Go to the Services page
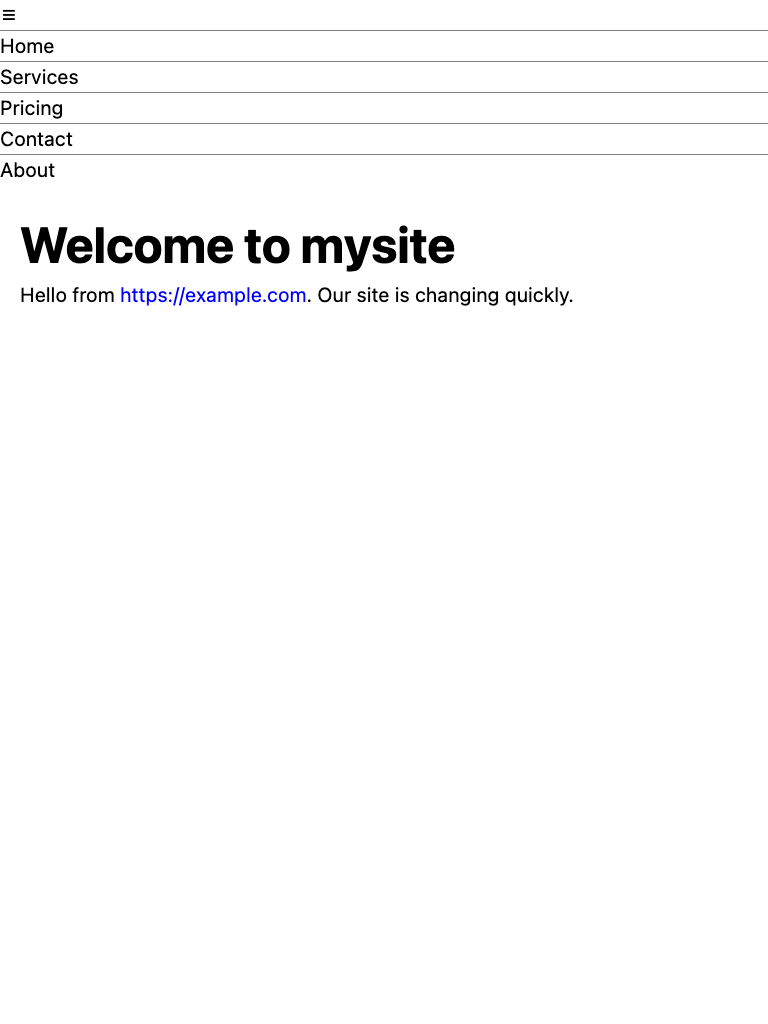 (x=39, y=77)
